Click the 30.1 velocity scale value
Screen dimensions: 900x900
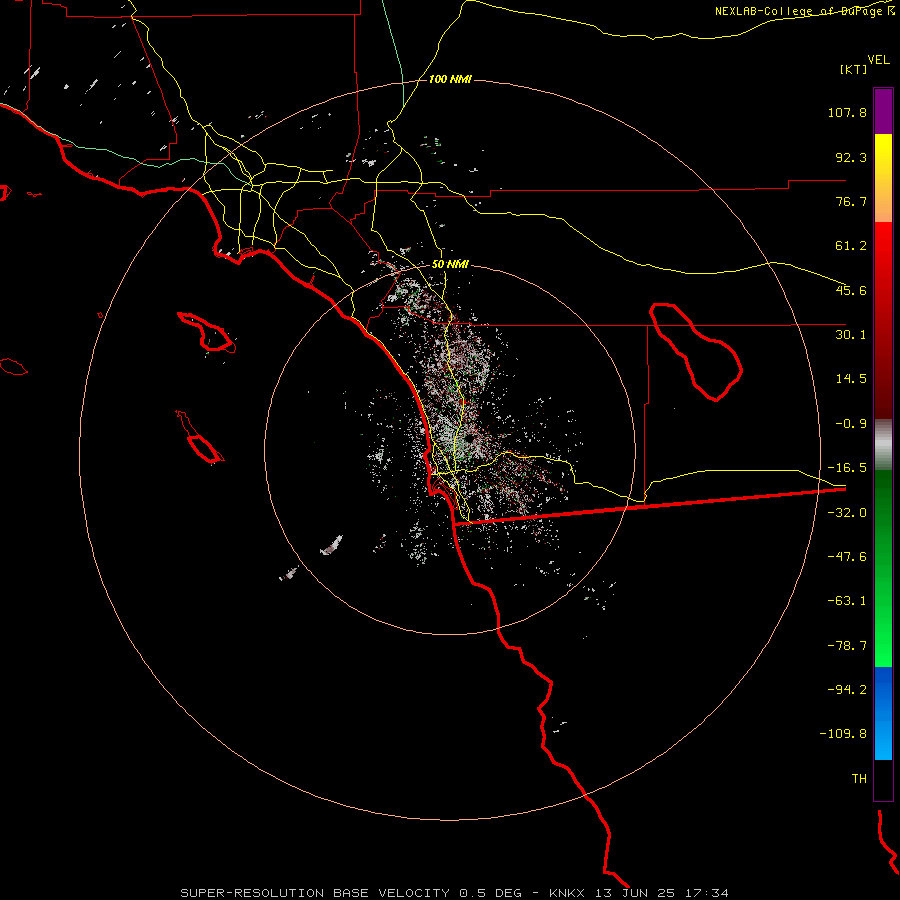851,335
